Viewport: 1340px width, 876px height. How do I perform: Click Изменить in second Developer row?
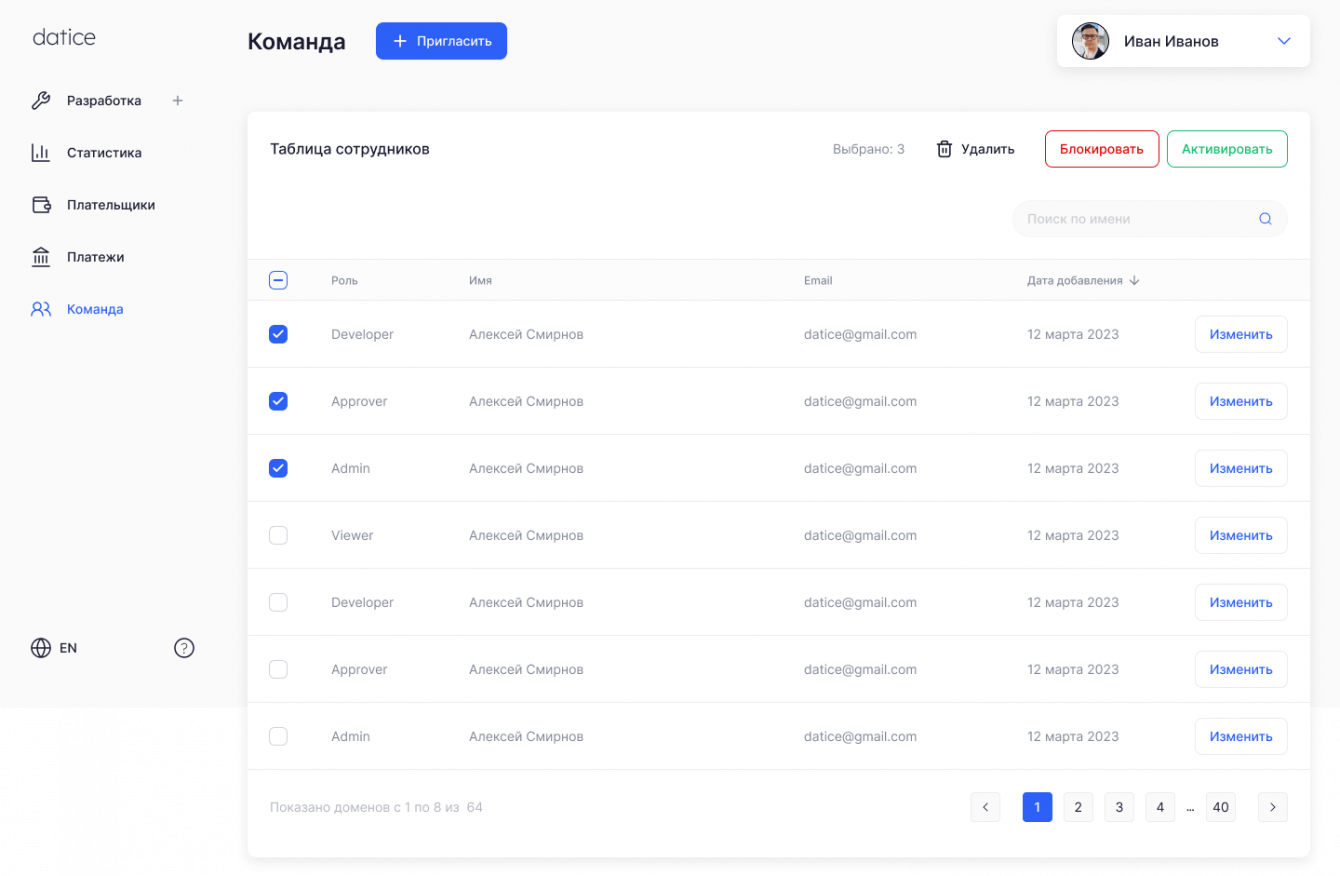coord(1241,602)
